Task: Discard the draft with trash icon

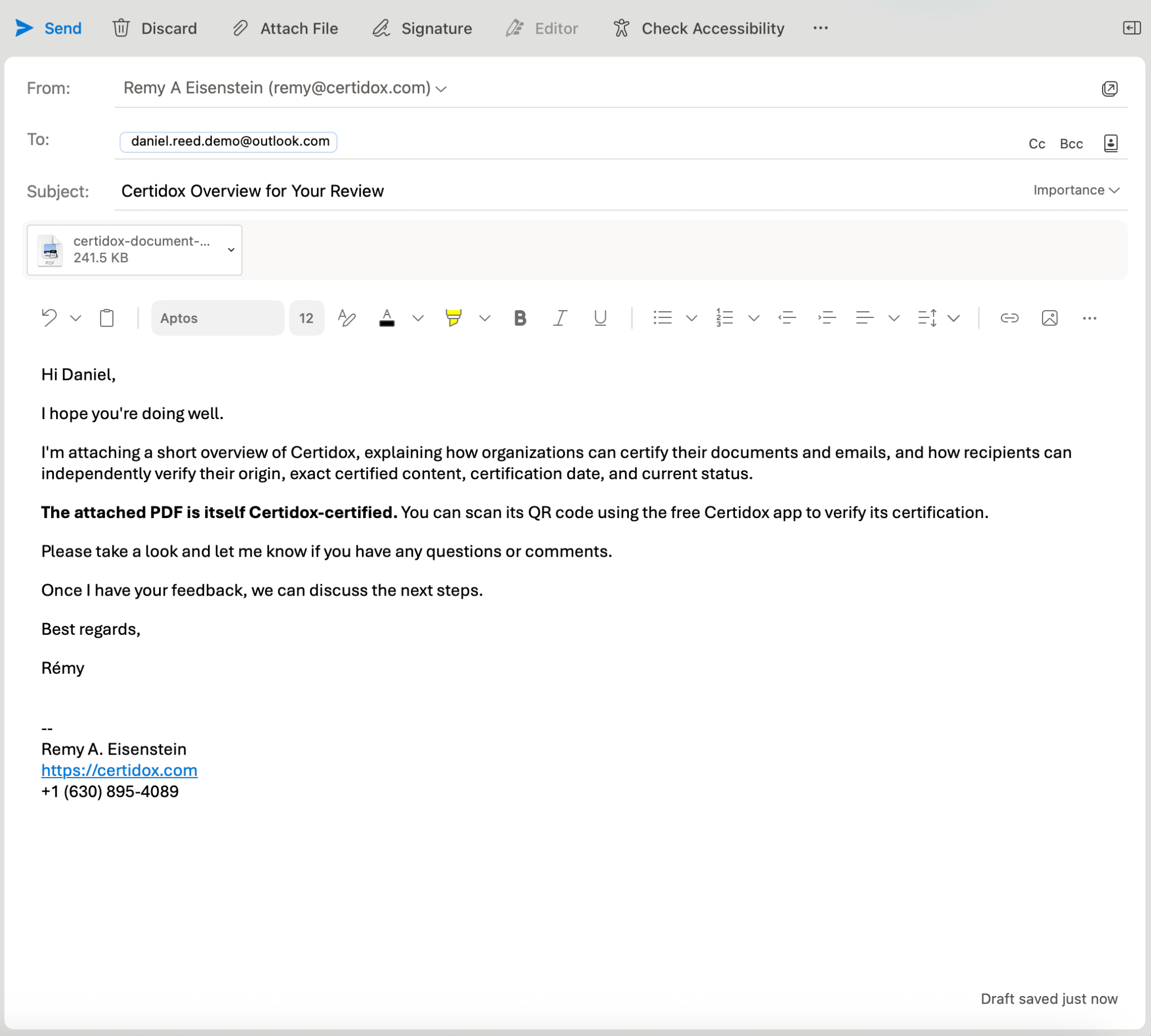Action: 155,28
